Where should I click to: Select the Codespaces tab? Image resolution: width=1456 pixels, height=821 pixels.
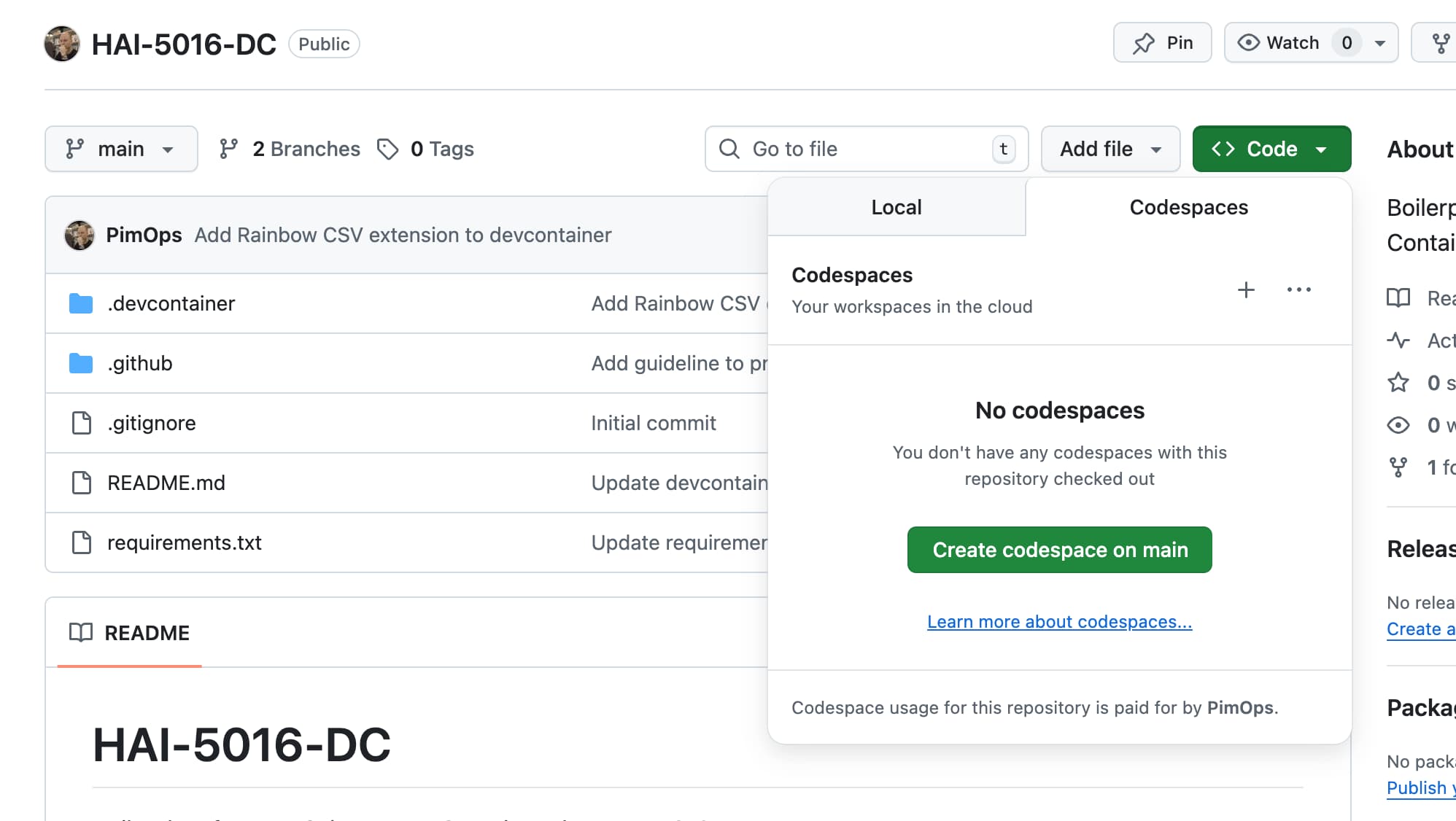pos(1188,207)
